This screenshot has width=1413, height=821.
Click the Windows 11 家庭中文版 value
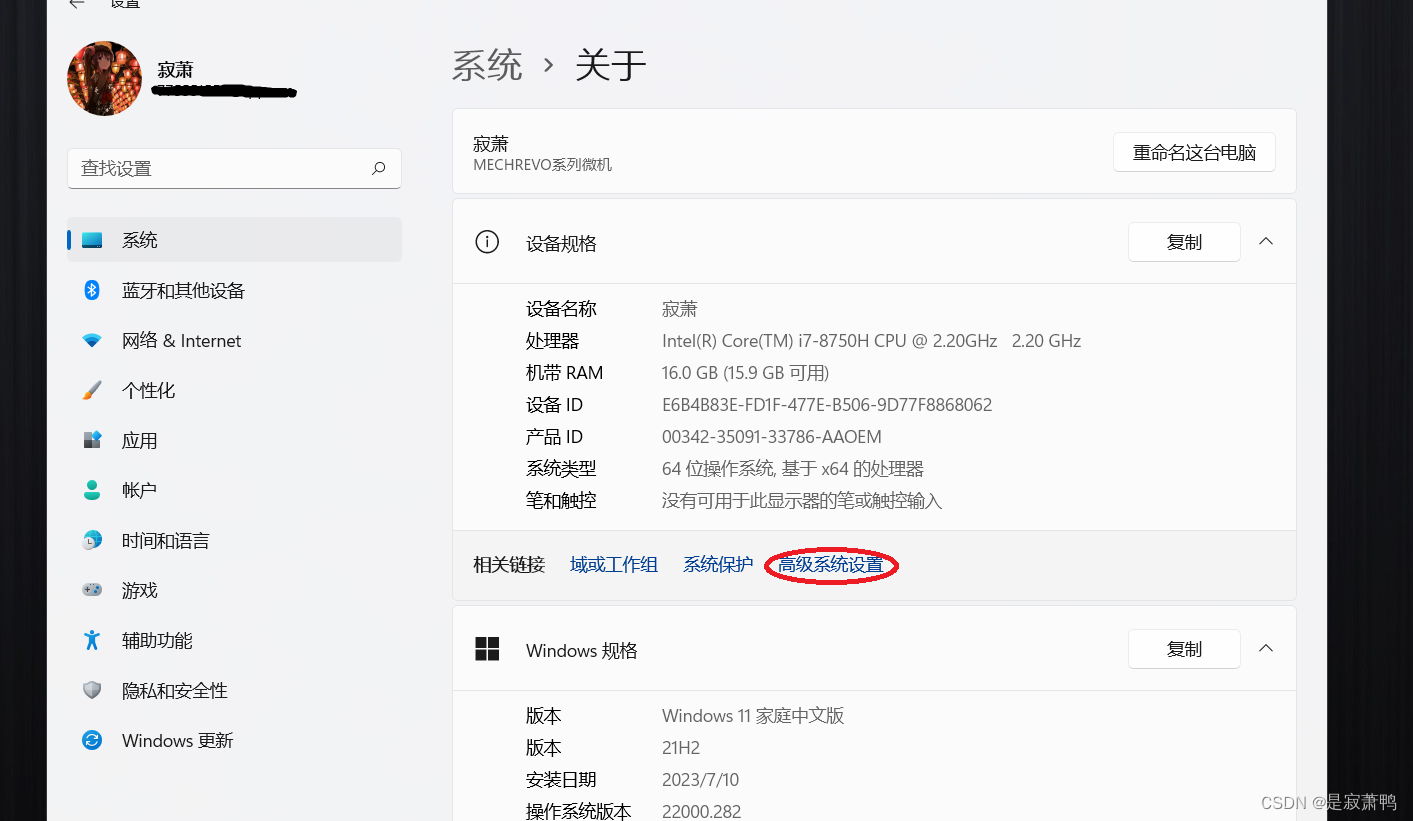coord(753,716)
